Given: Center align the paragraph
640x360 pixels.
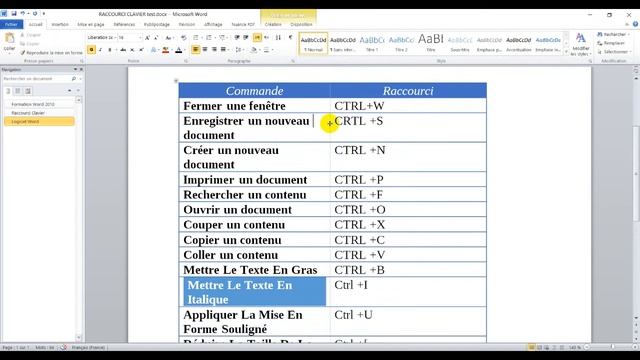Looking at the screenshot, I should [x=205, y=50].
